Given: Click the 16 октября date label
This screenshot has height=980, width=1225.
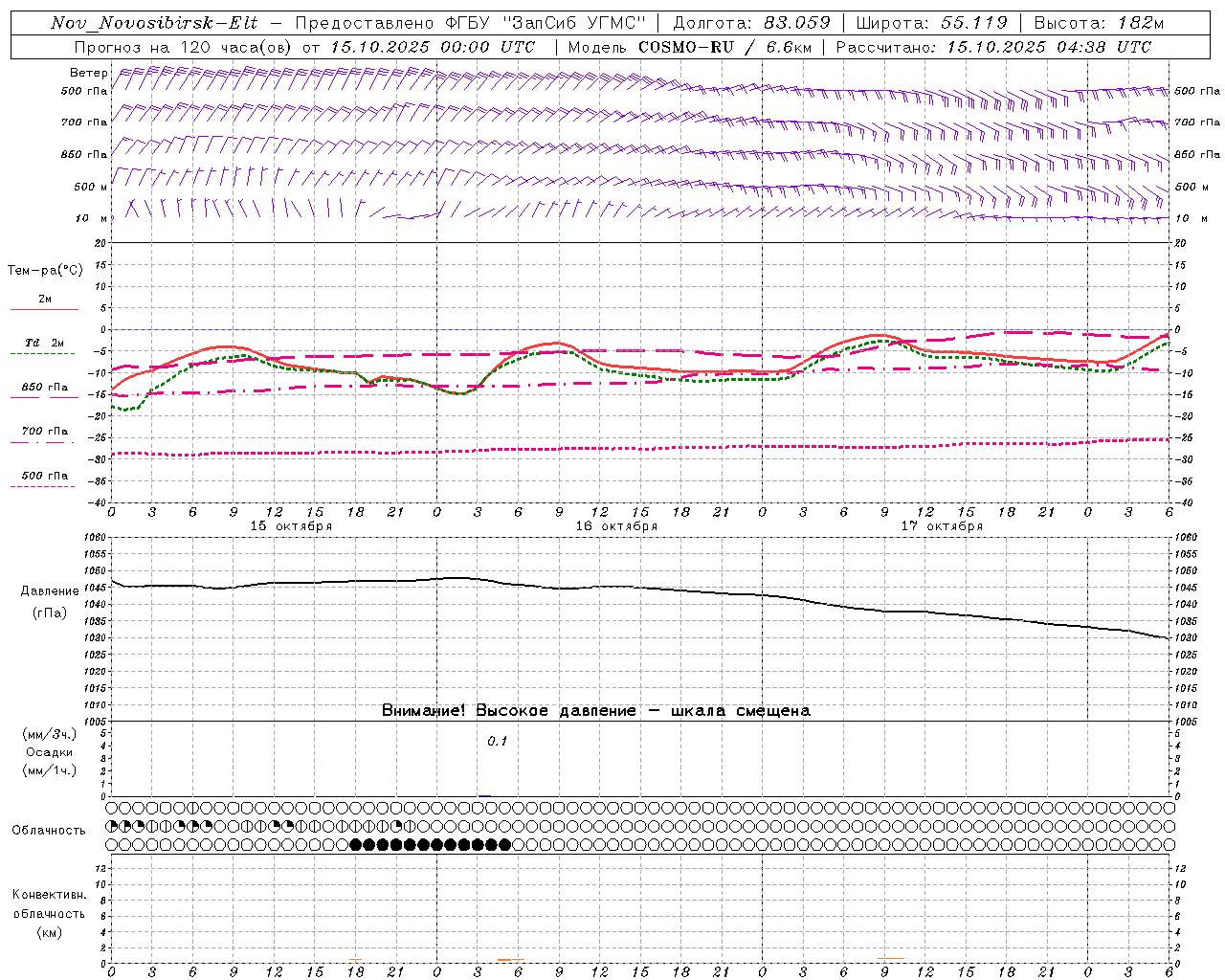Looking at the screenshot, I should [616, 526].
